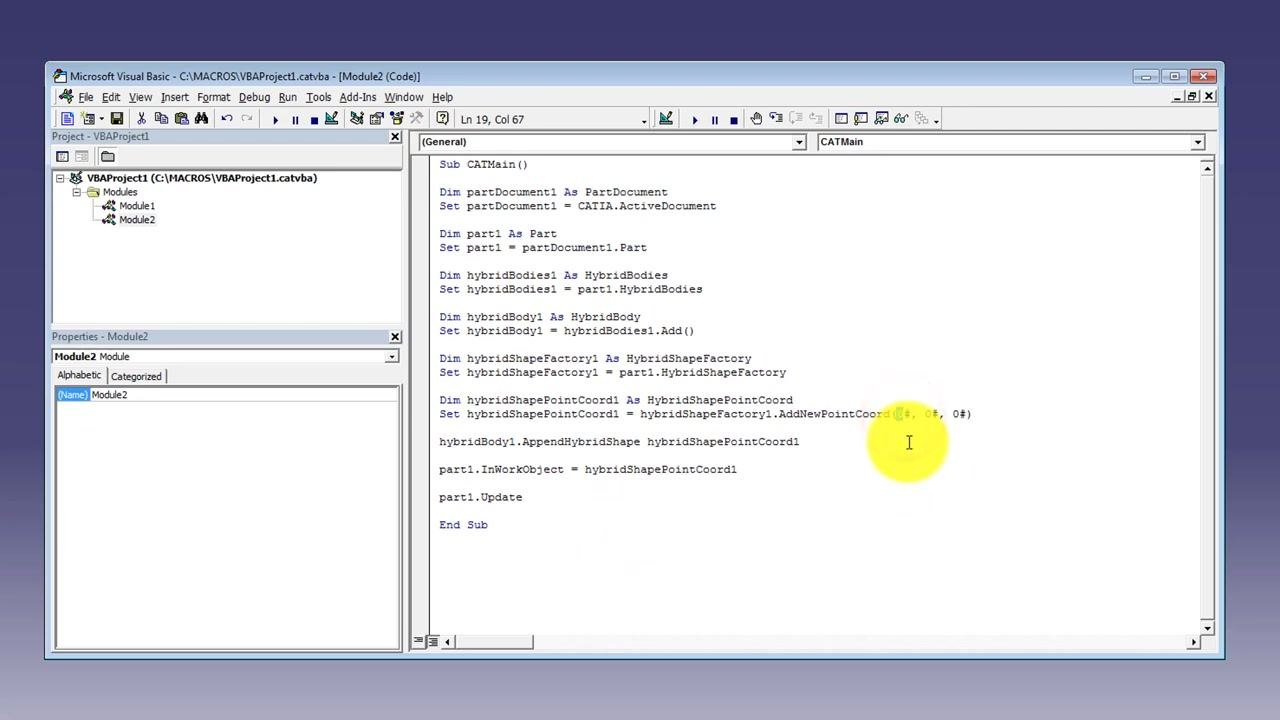Toggle breakpoint with the hand icon
This screenshot has width=1280, height=720.
pos(757,119)
